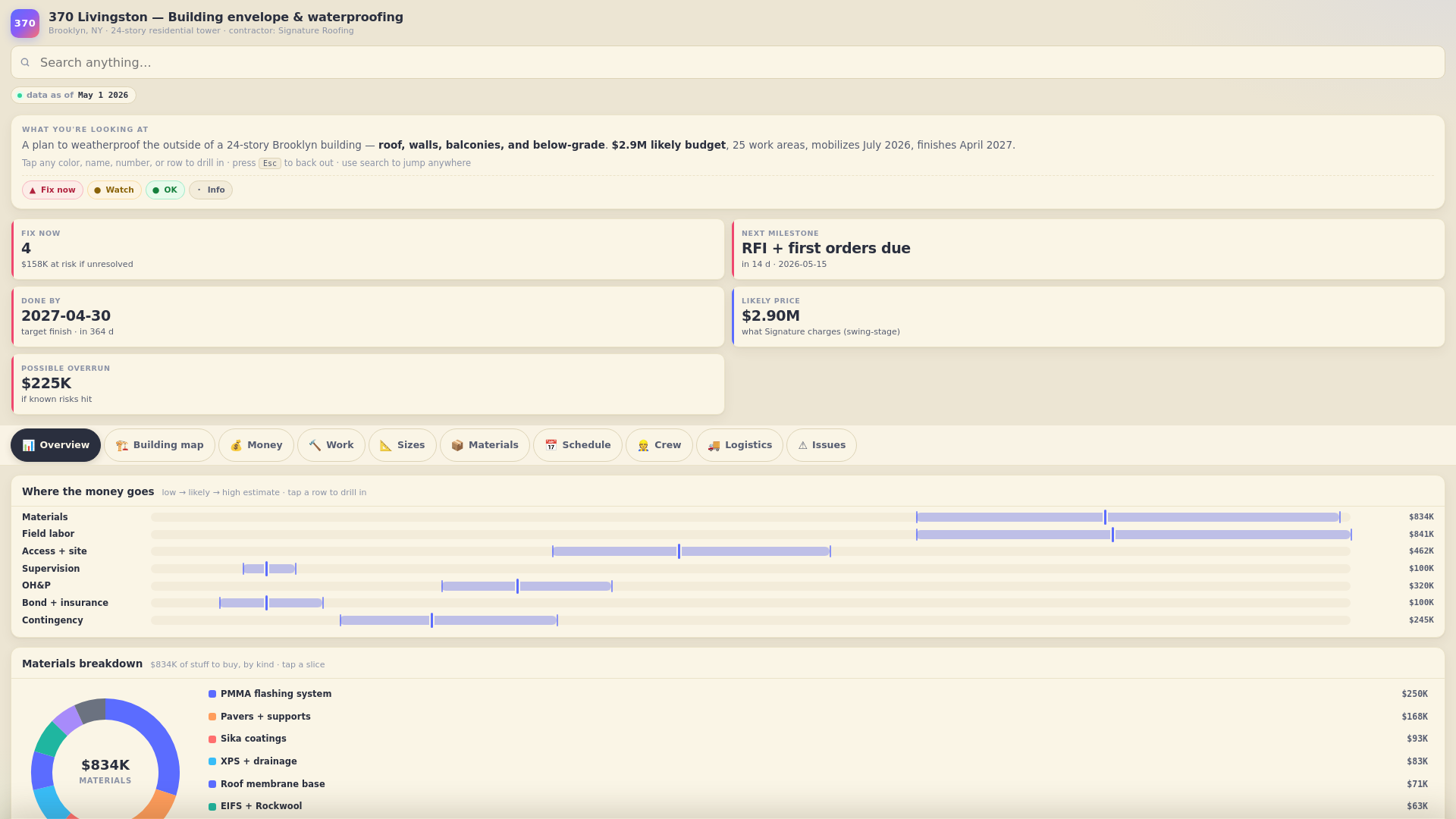Click the Field labor cost range bar
Viewport: 1456px width, 819px height.
tap(1134, 535)
